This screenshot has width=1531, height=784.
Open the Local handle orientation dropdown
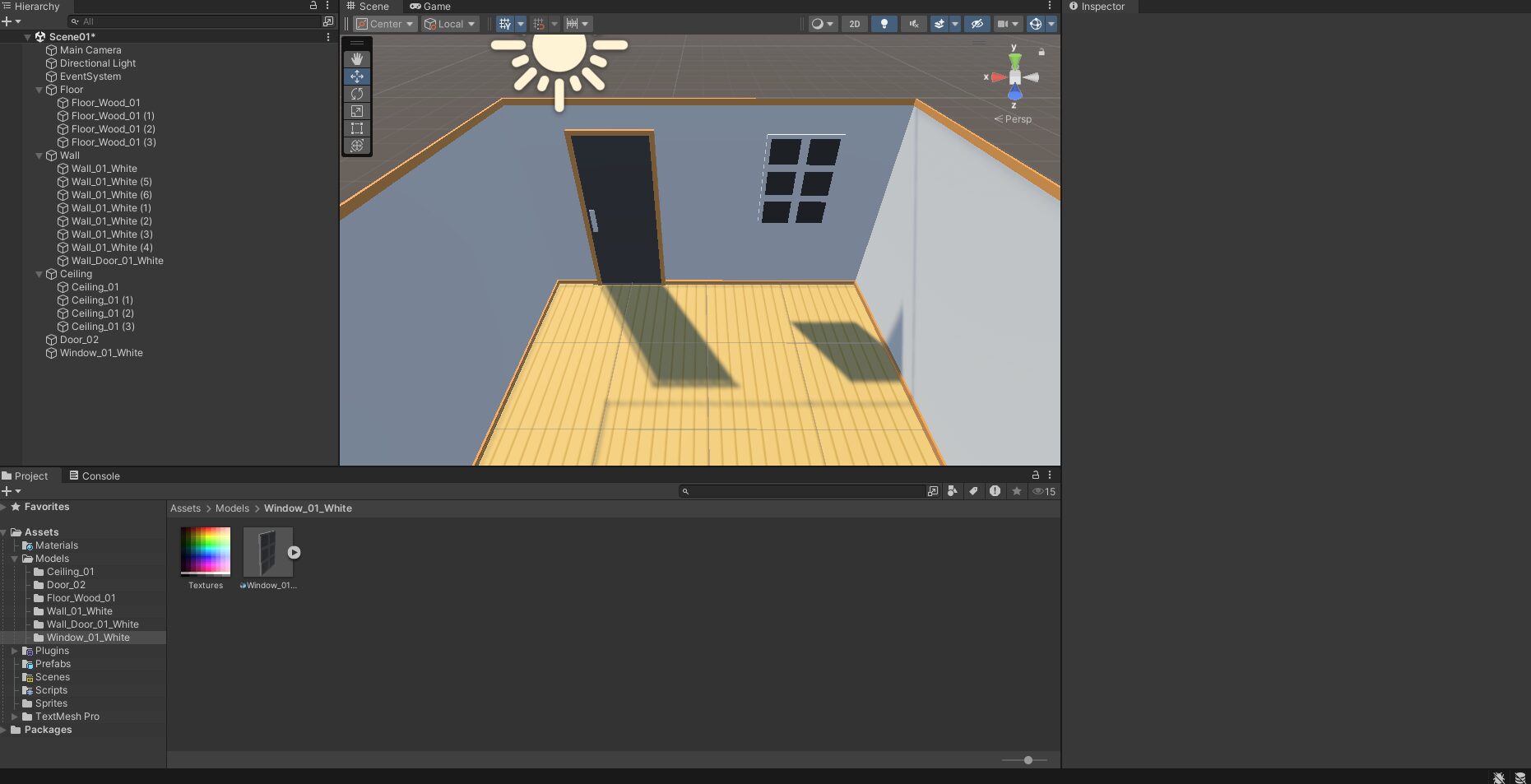click(449, 24)
